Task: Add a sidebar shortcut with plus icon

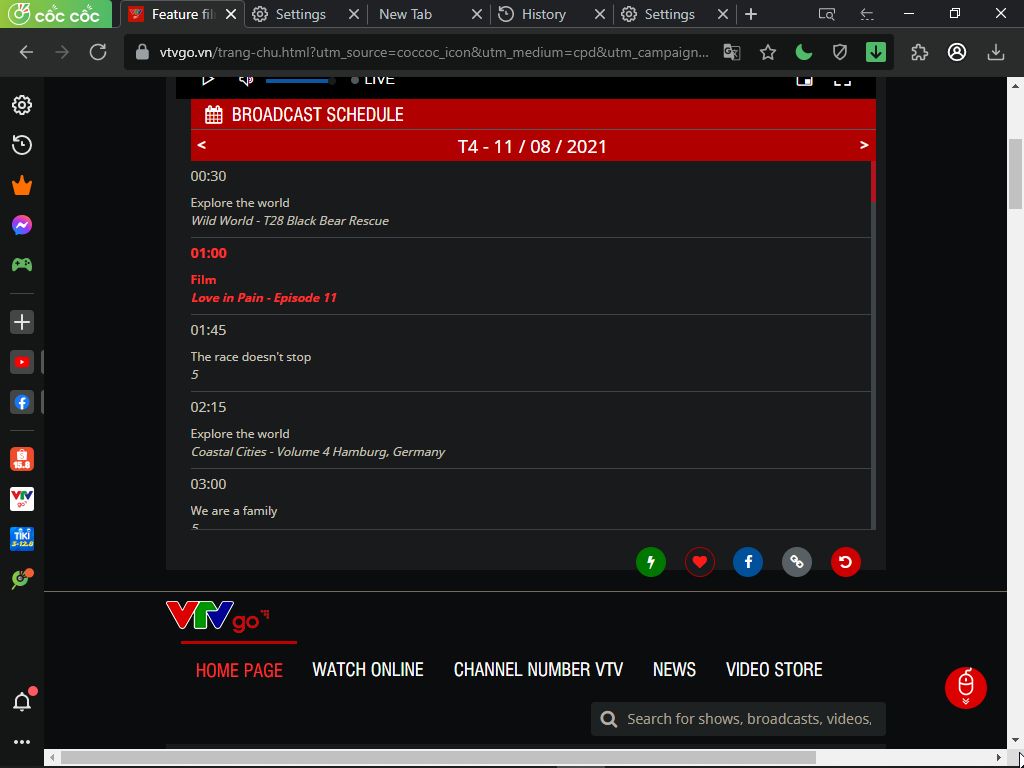Action: [x=22, y=322]
